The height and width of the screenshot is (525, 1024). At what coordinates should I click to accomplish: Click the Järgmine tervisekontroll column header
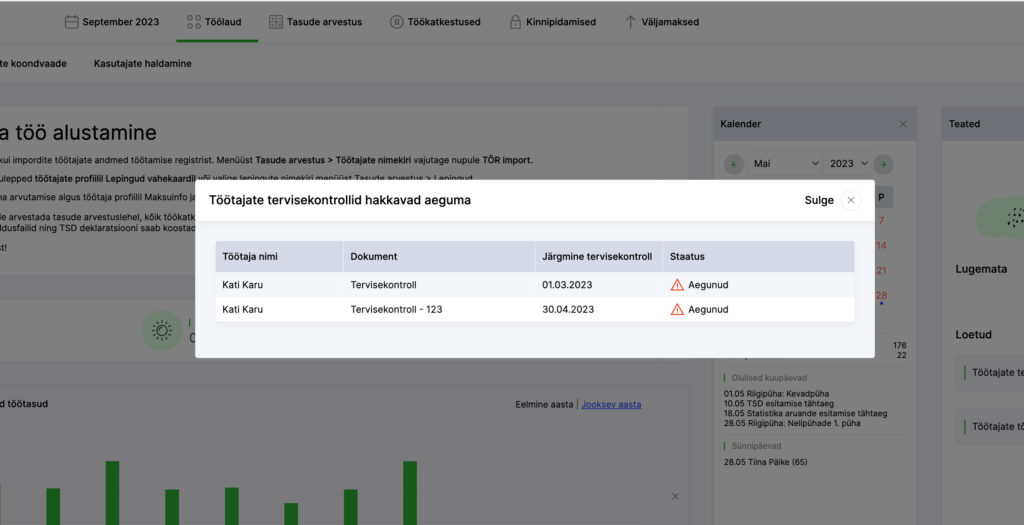[x=597, y=257]
